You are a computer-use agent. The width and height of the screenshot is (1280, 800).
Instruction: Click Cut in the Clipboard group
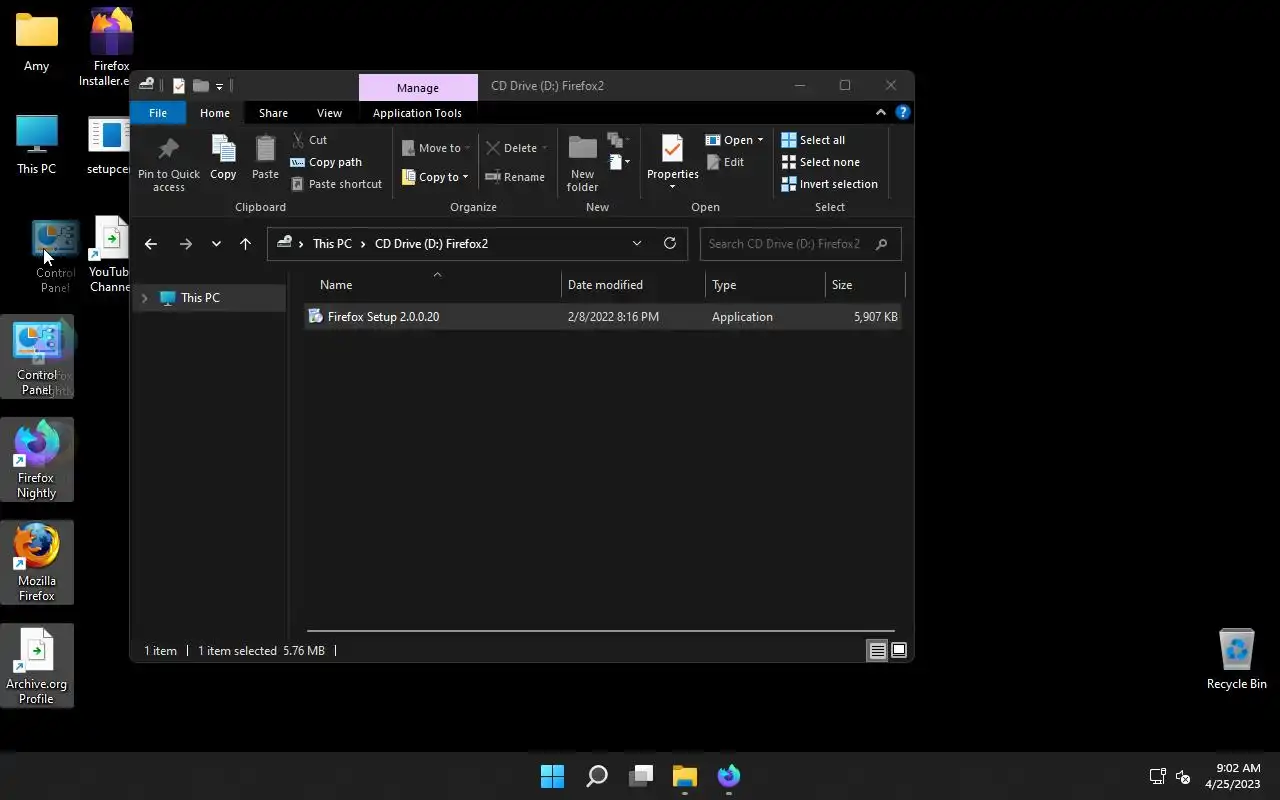click(309, 140)
